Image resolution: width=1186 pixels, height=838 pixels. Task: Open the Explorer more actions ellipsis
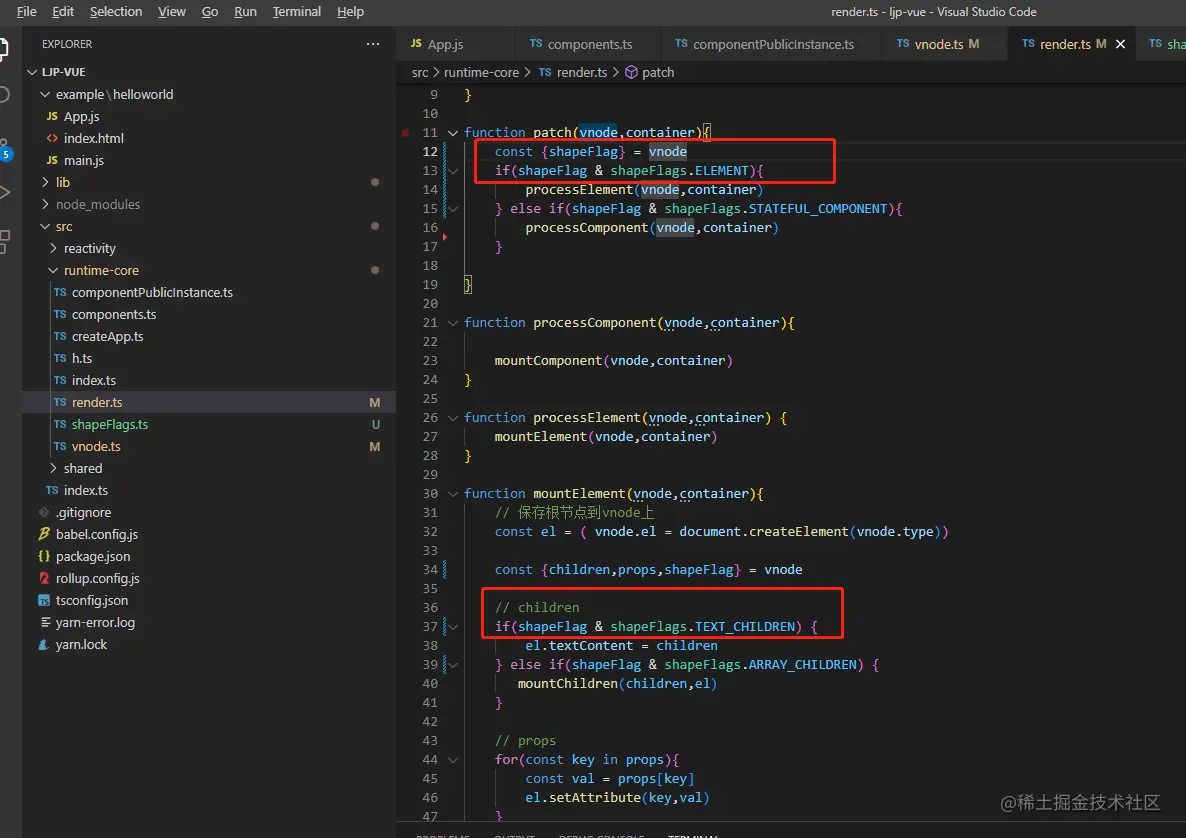click(373, 44)
